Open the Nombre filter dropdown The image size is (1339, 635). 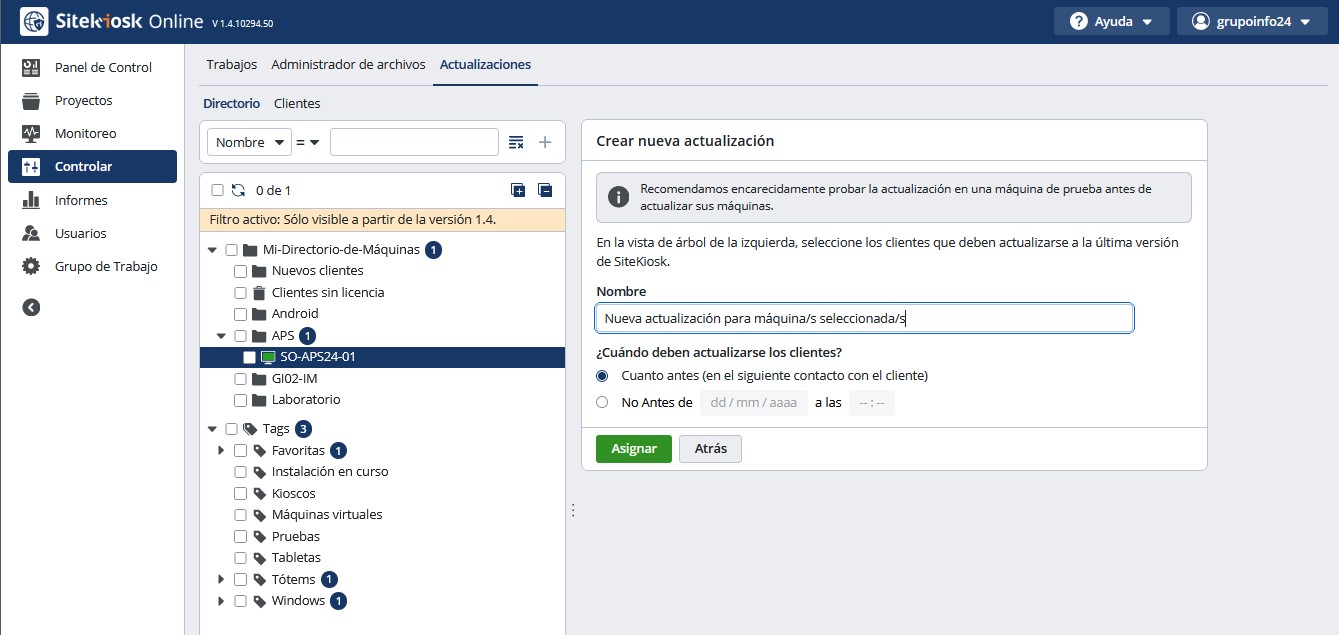[249, 142]
